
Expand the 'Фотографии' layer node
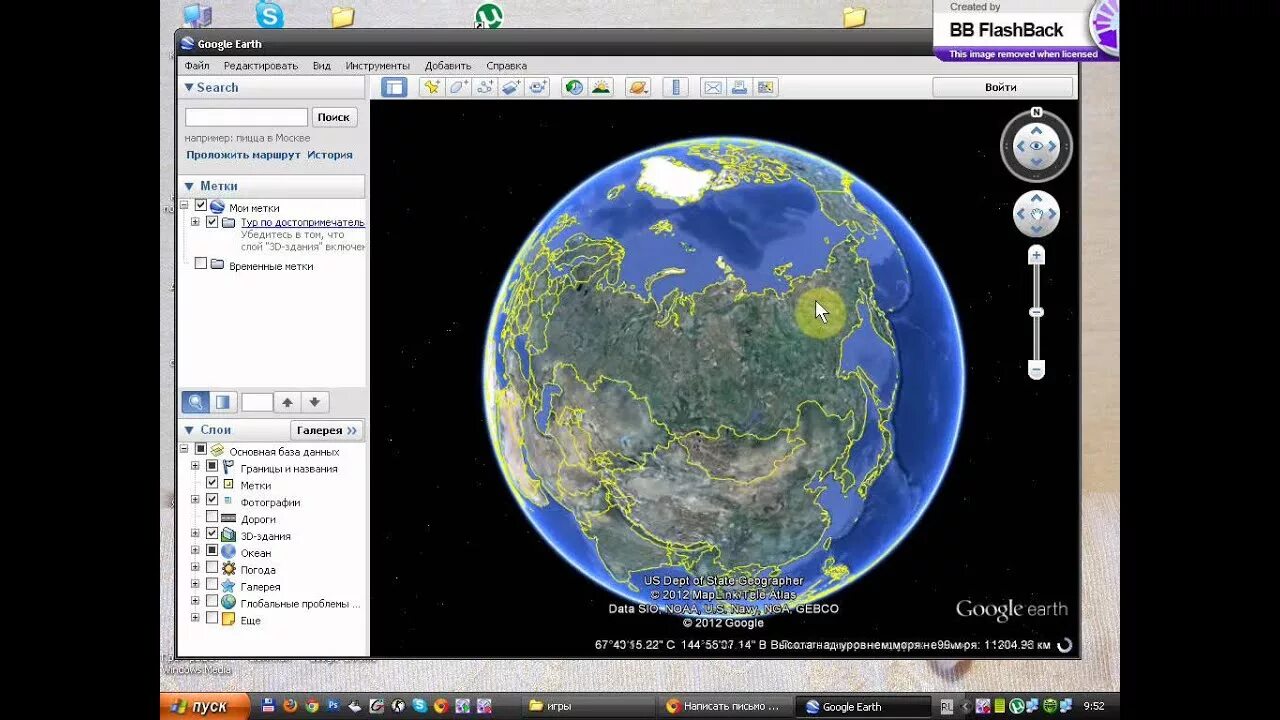coord(196,500)
